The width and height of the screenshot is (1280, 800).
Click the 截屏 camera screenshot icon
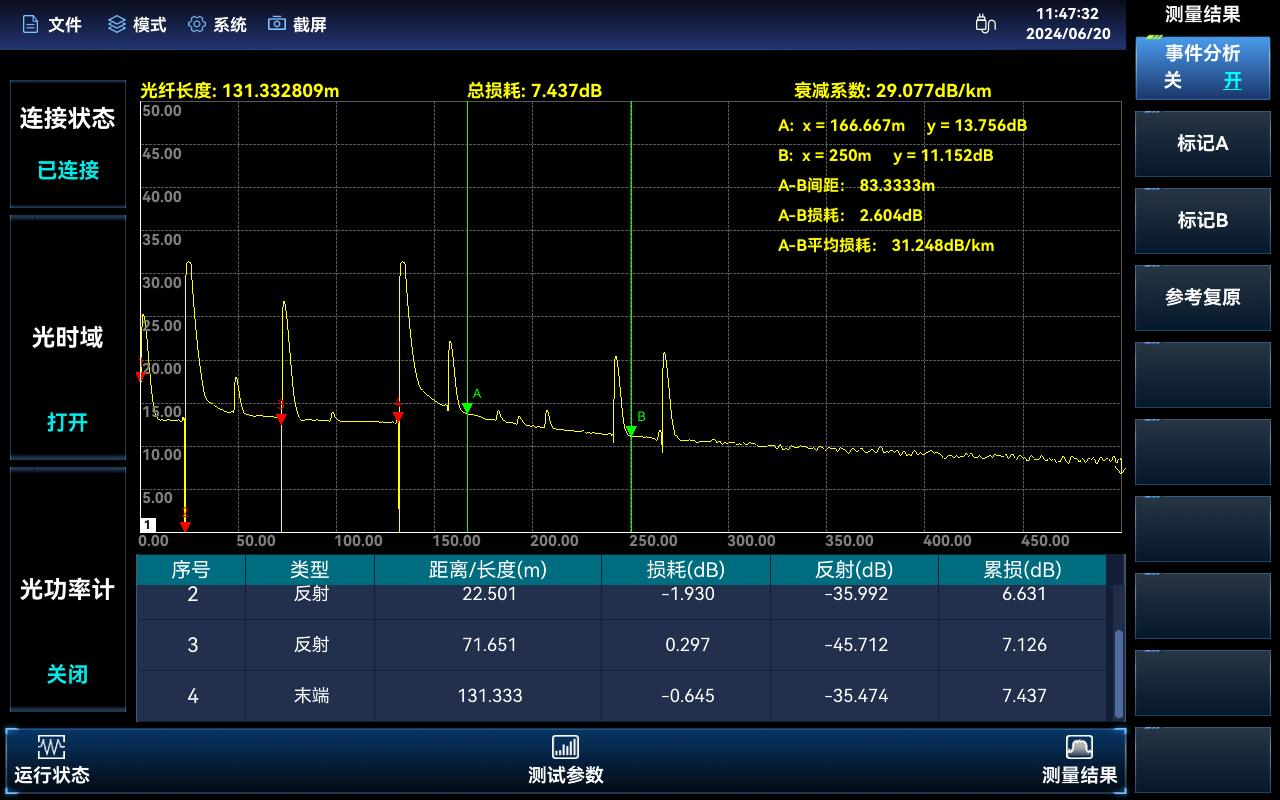(x=277, y=24)
